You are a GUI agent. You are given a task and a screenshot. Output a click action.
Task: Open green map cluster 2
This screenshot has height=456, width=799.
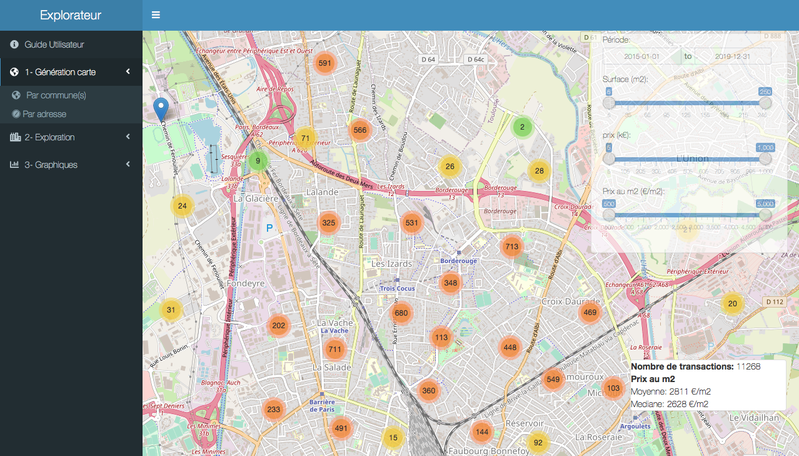pos(522,127)
